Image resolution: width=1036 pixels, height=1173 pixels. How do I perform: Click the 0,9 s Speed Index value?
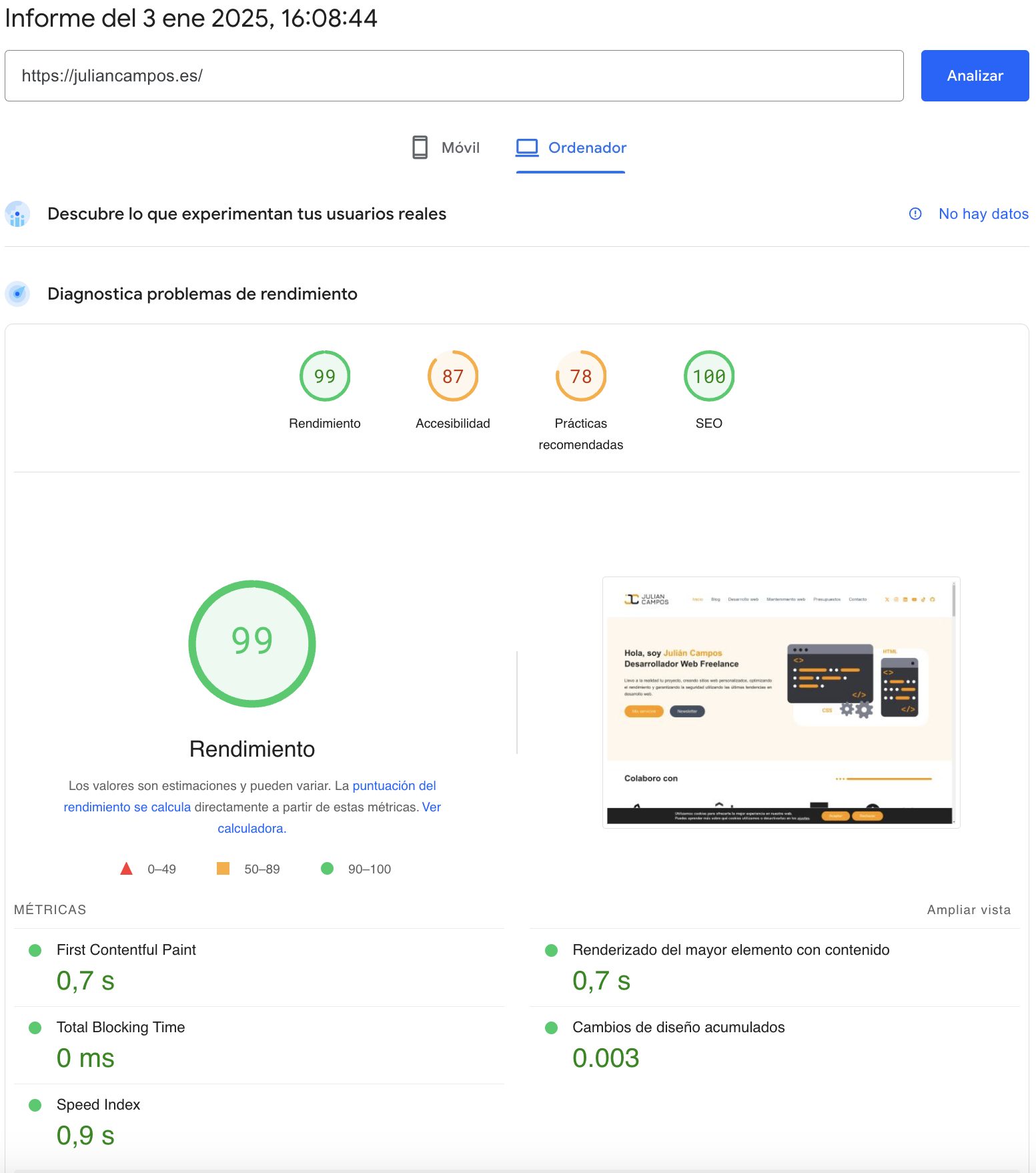pos(85,1135)
